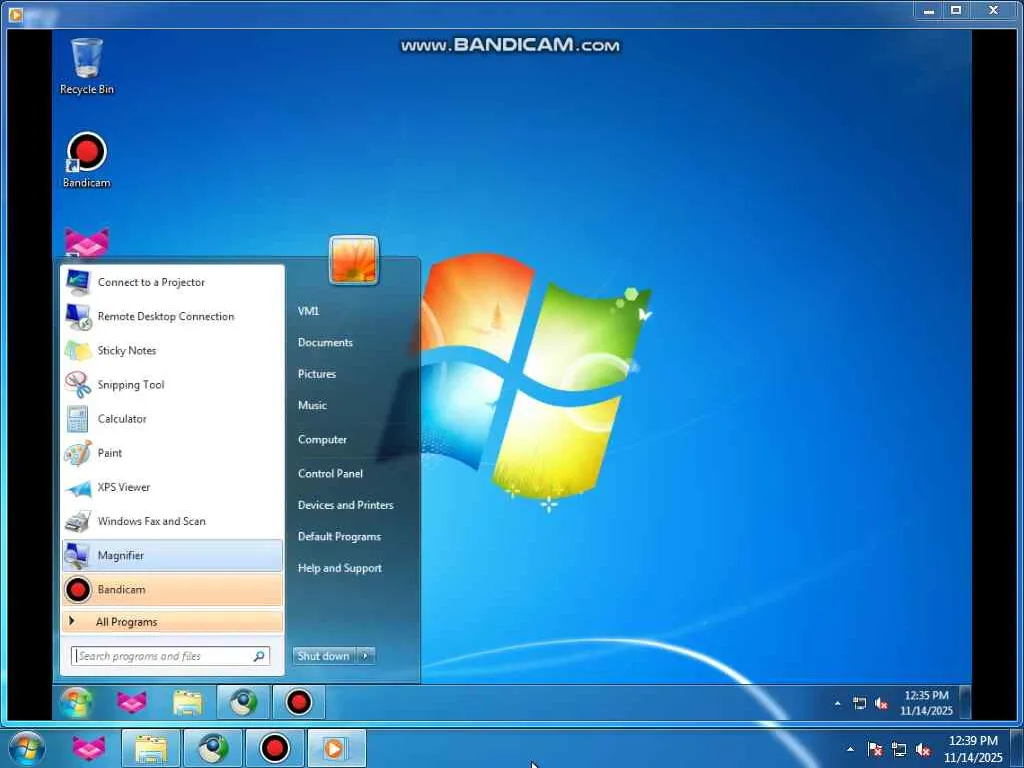The image size is (1024, 768).
Task: Open Control Panel
Action: click(x=330, y=473)
